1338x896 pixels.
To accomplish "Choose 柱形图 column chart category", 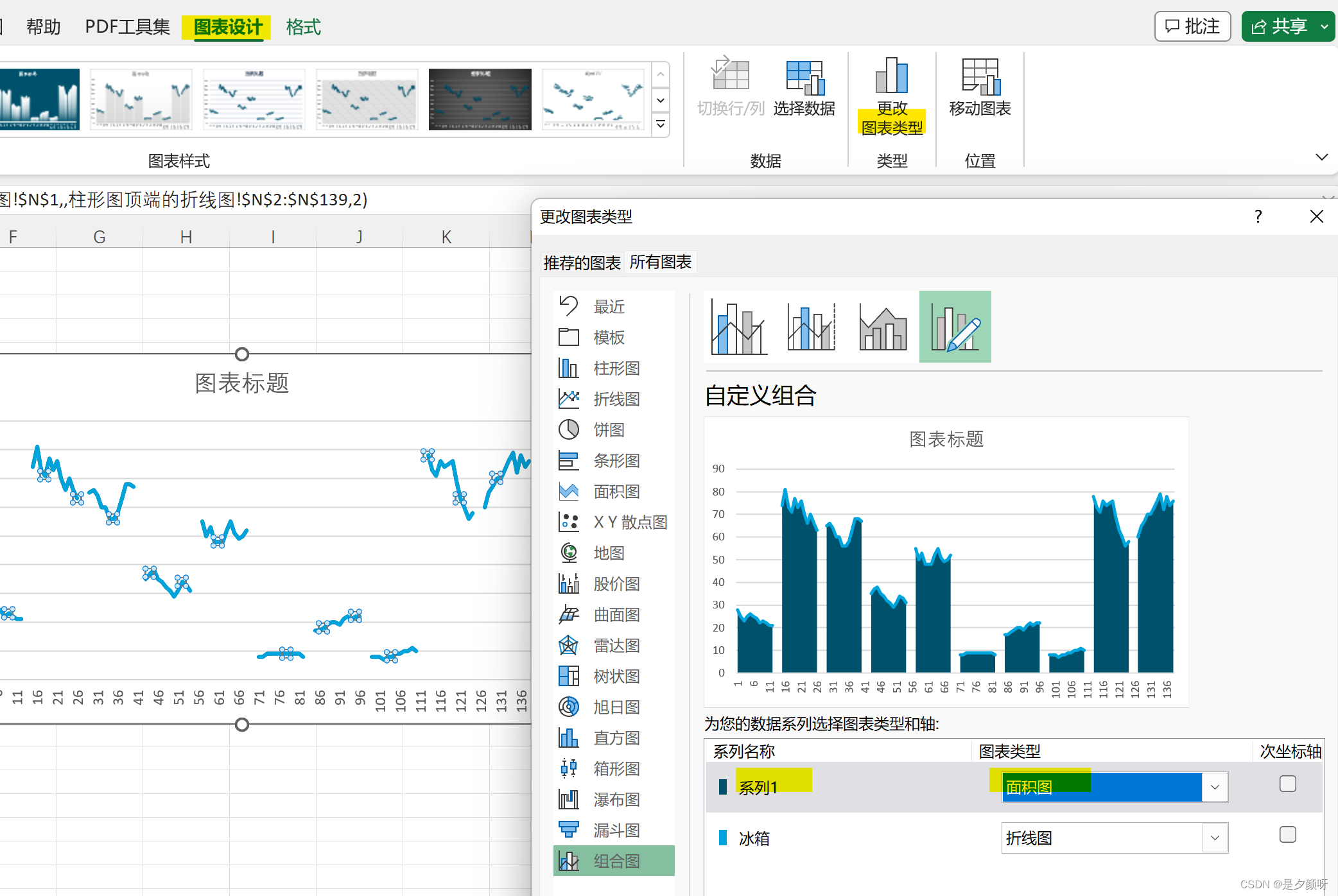I will pos(613,368).
